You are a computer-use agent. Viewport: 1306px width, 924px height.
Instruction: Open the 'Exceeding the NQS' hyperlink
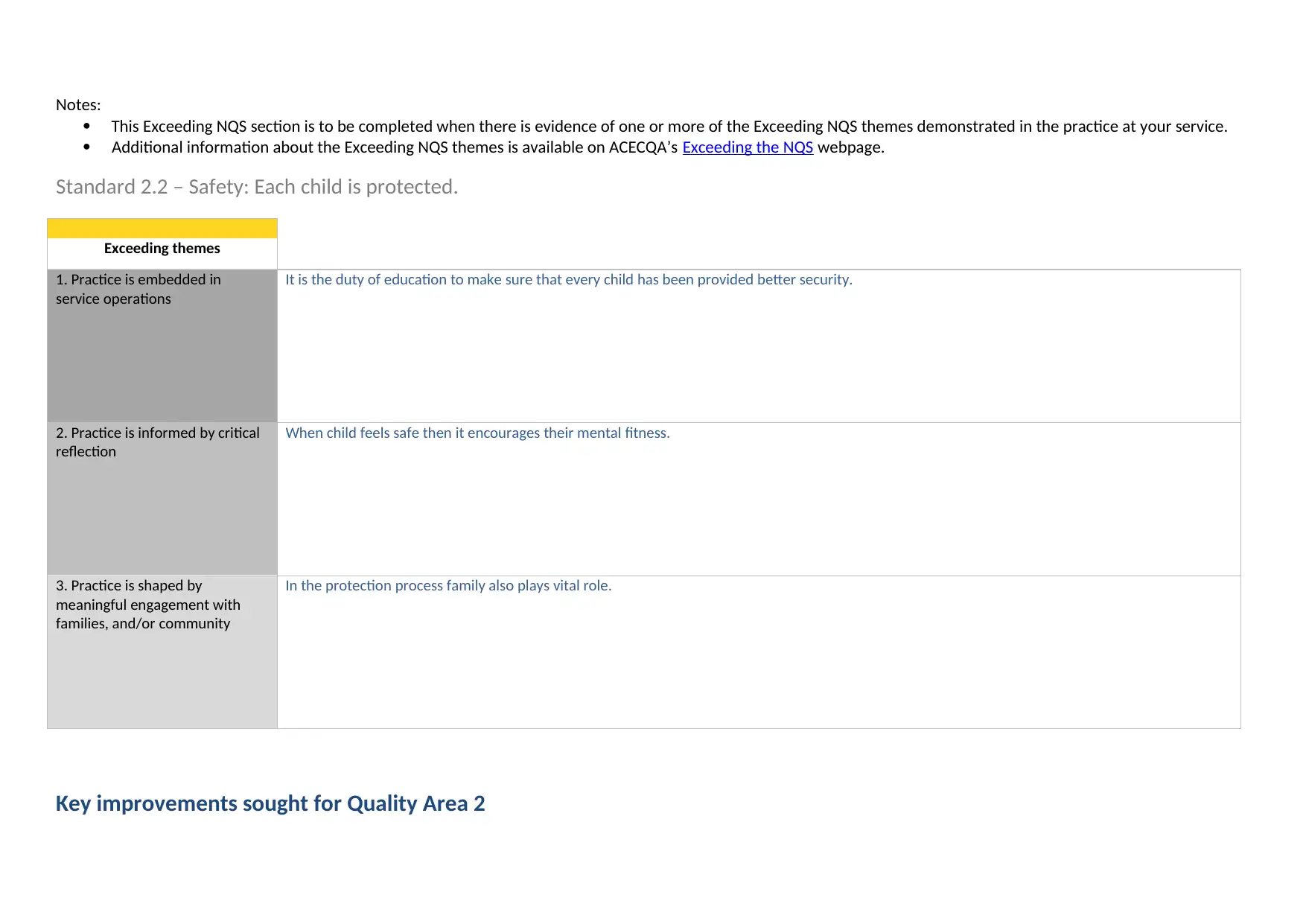coord(748,147)
